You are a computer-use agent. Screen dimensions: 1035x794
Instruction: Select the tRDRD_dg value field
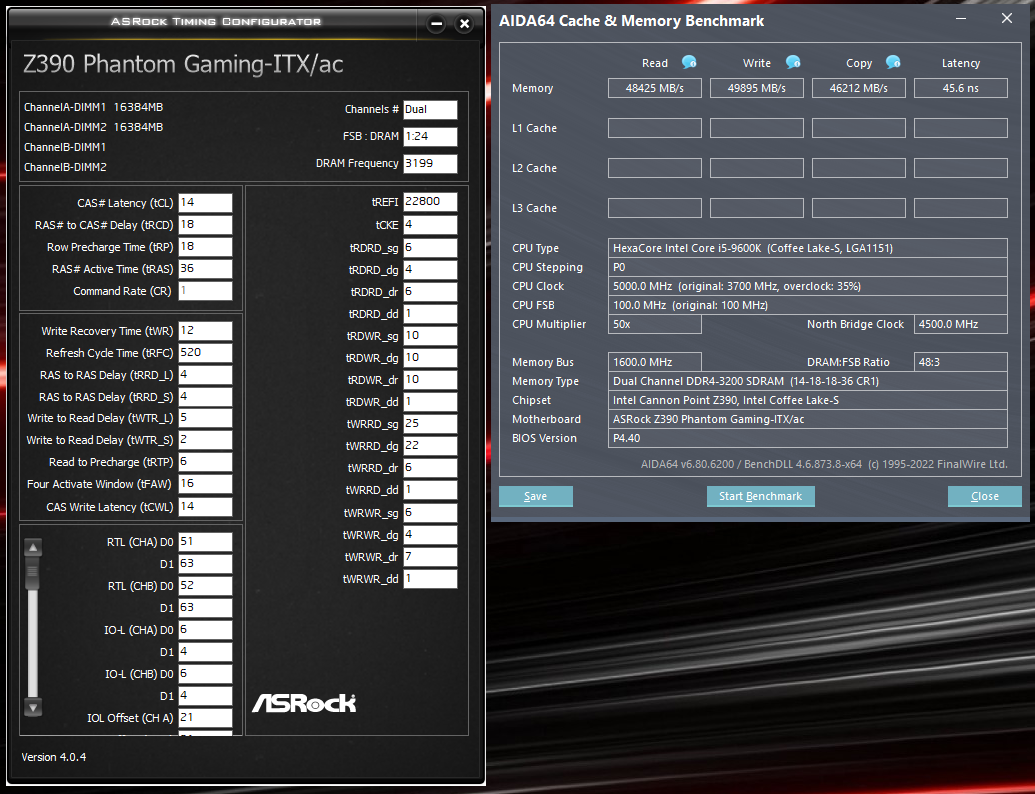(x=430, y=270)
